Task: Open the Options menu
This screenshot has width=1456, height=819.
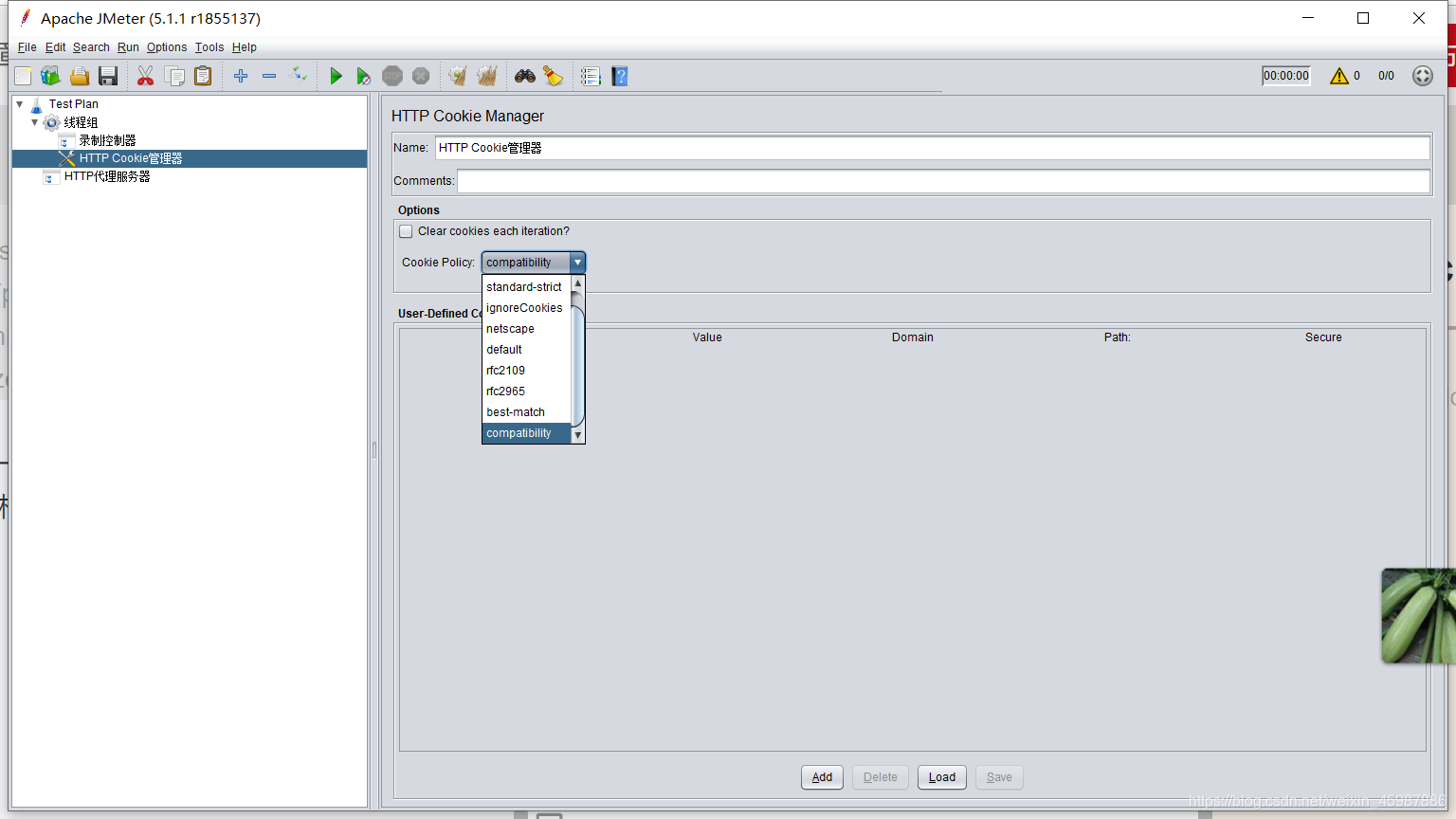Action: click(167, 47)
